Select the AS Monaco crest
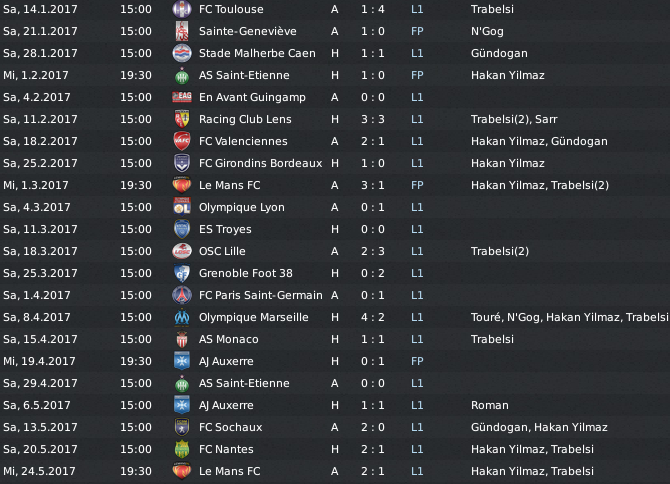The width and height of the screenshot is (670, 484). [182, 339]
